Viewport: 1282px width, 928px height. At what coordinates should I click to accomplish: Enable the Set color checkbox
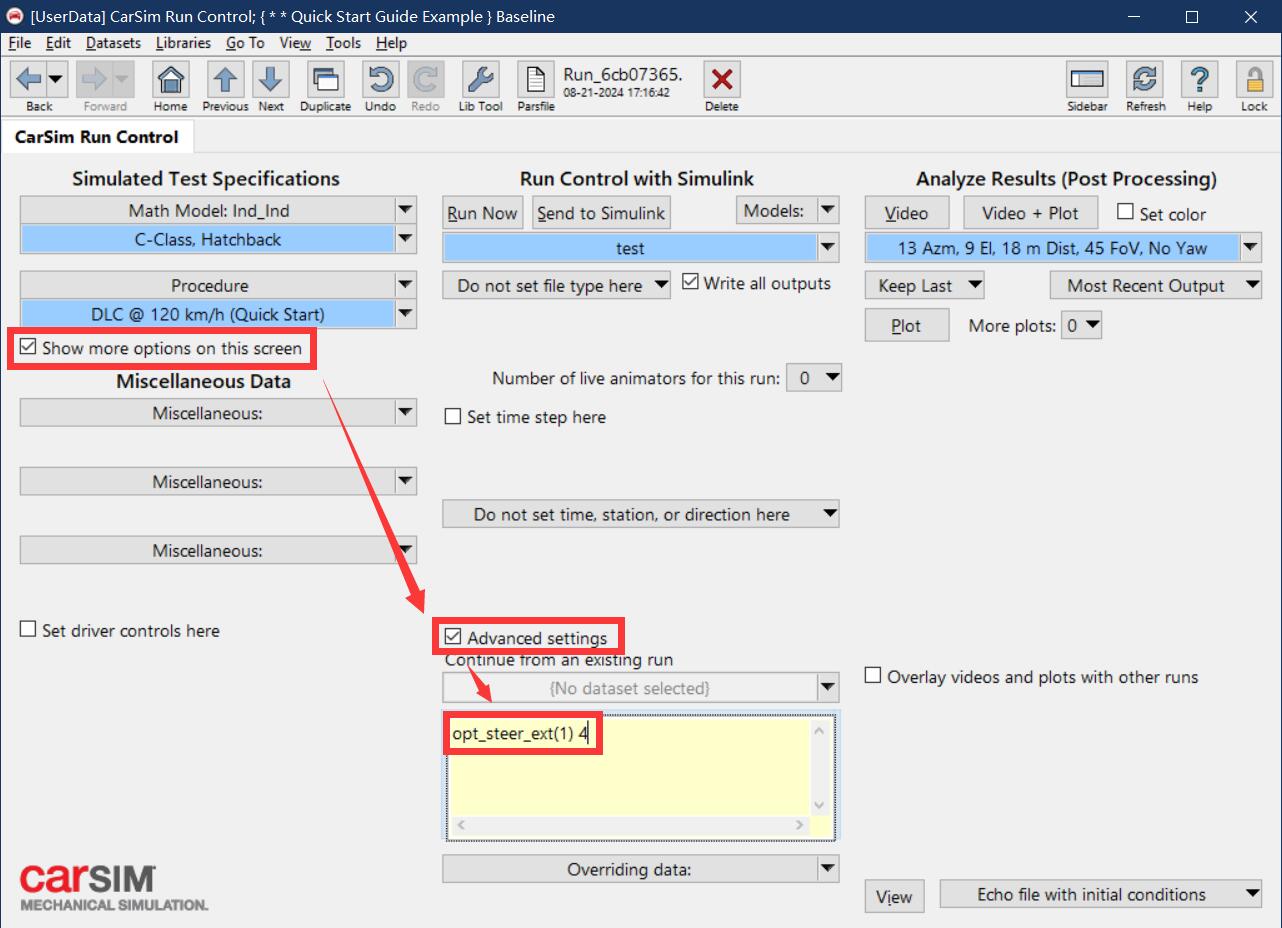(1125, 212)
